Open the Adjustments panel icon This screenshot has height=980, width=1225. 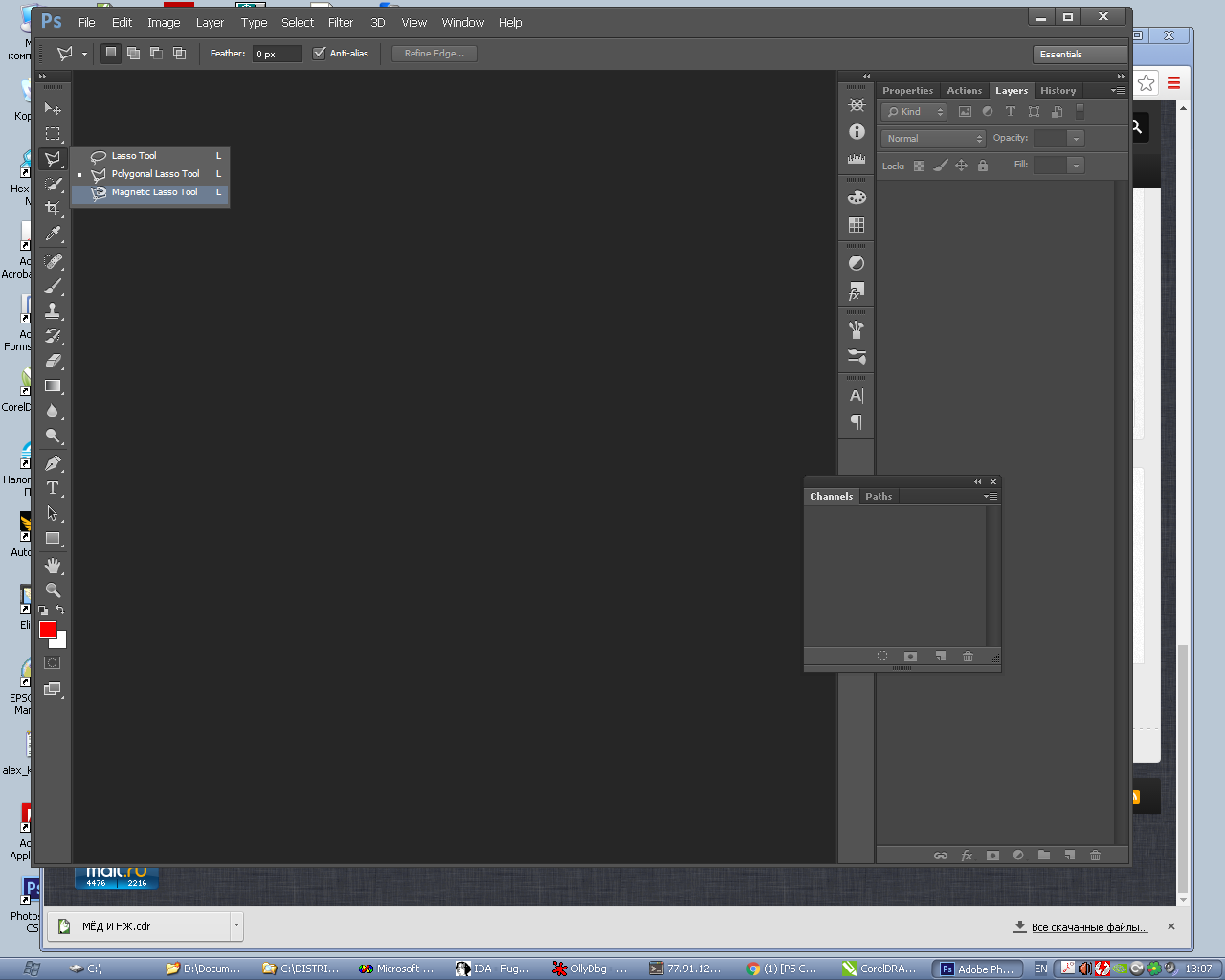tap(857, 264)
